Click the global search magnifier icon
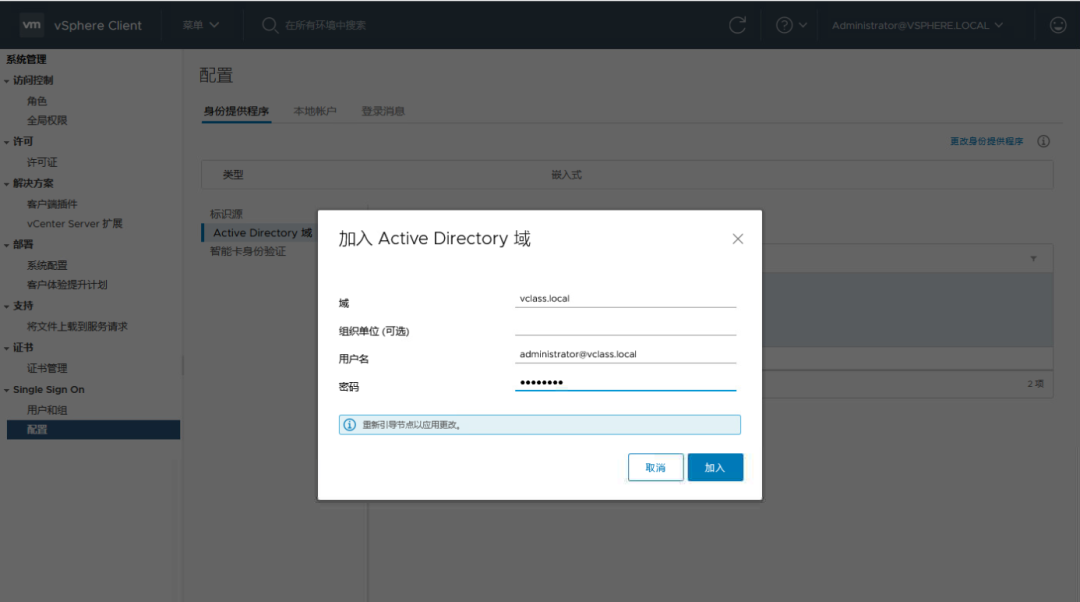Screen dimensions: 1080x602 270,25
